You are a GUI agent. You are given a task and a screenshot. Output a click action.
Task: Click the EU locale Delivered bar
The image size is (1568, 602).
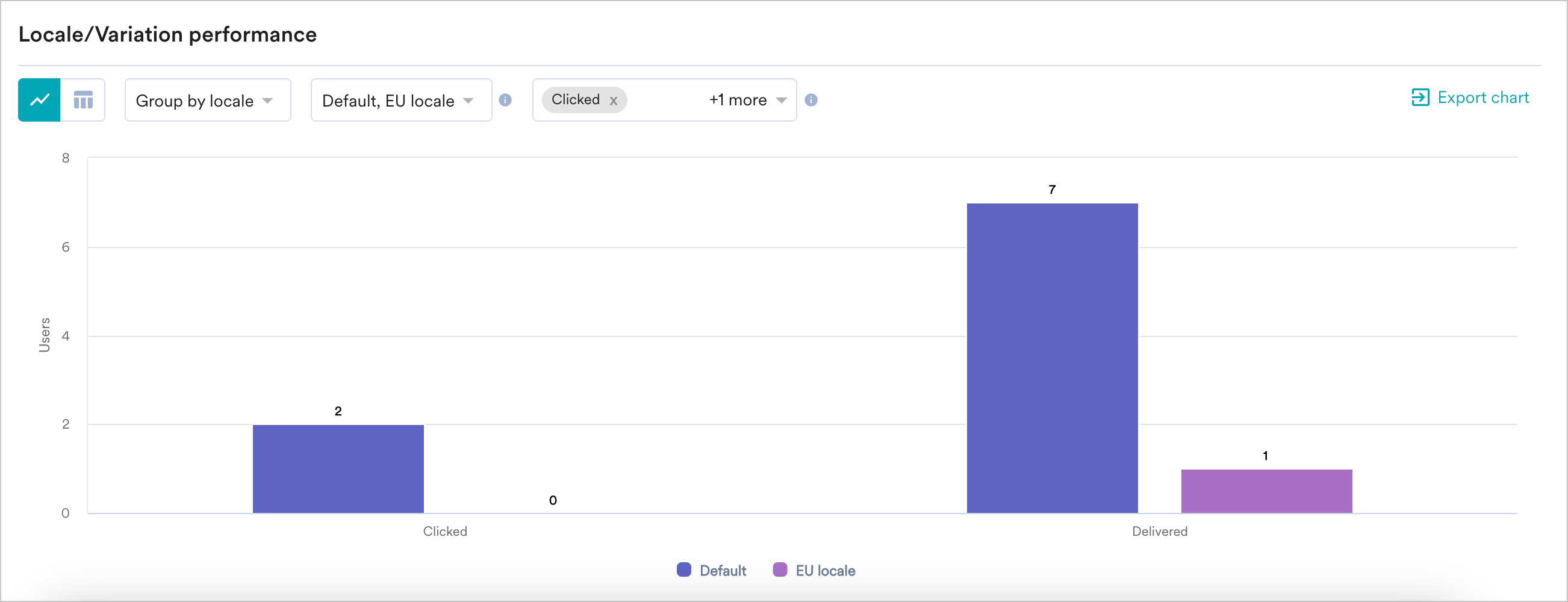click(1266, 491)
